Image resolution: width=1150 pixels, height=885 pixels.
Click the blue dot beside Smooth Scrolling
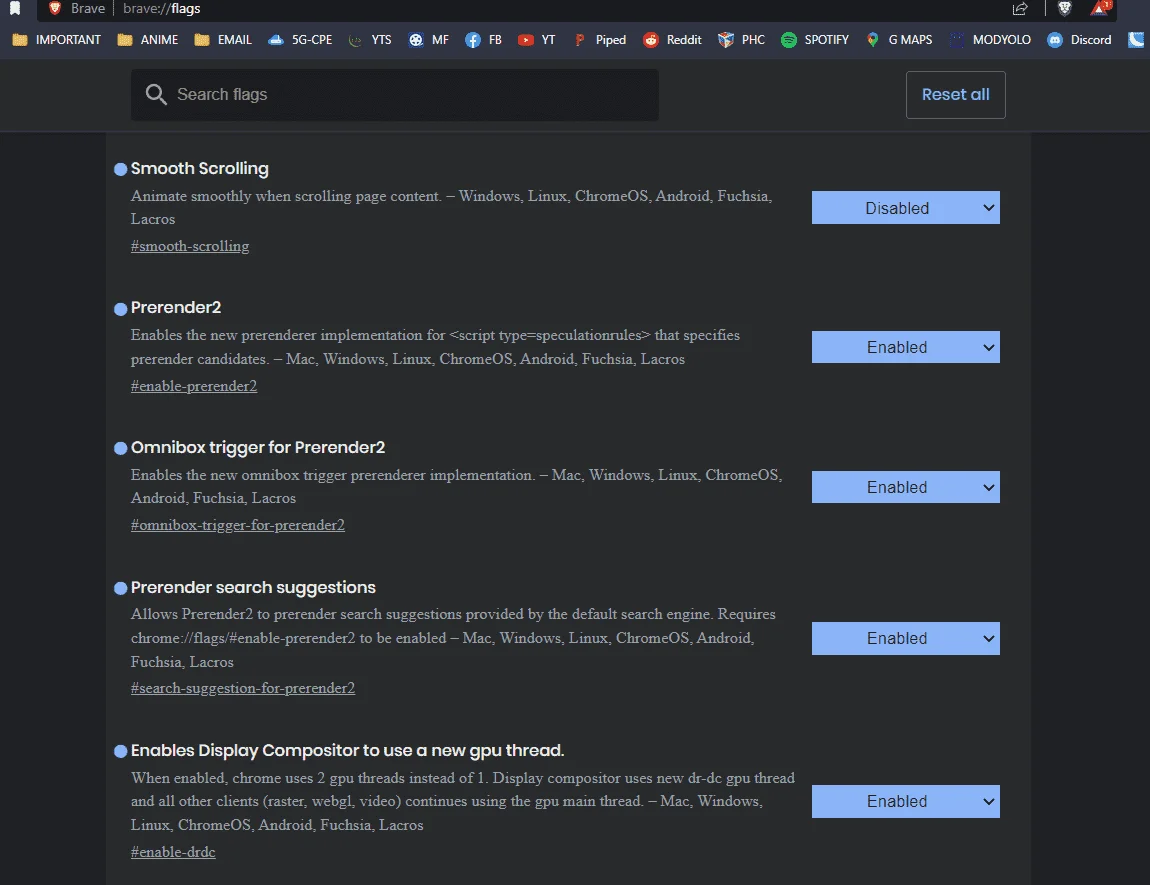(x=121, y=169)
